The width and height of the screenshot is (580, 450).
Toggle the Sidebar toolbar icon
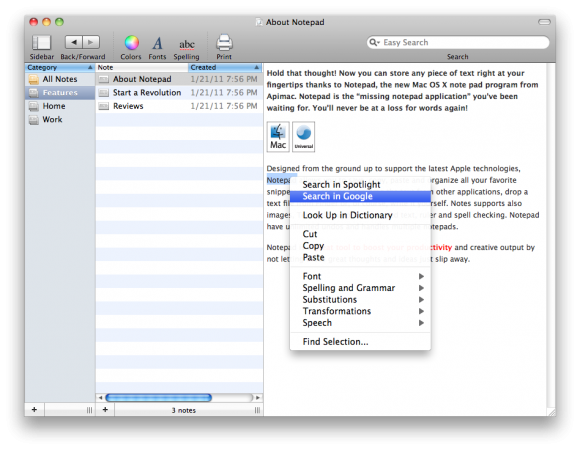pyautogui.click(x=41, y=43)
